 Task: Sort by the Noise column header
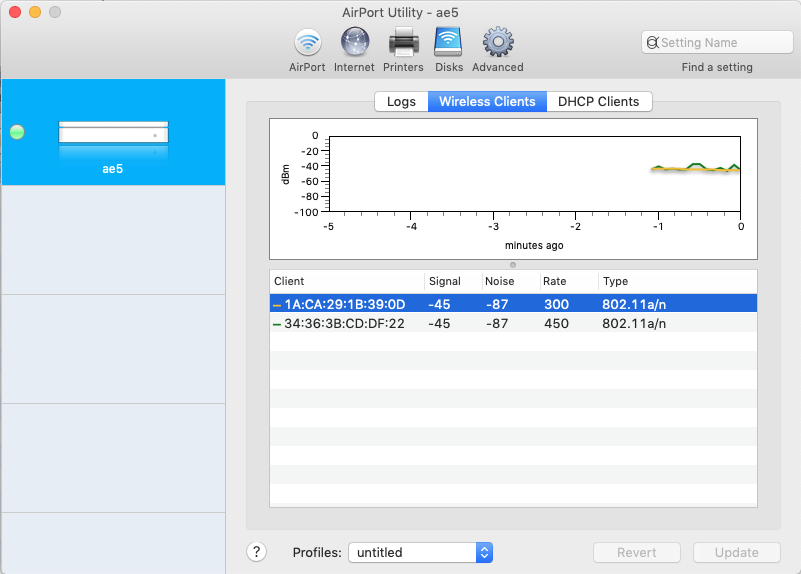point(511,281)
